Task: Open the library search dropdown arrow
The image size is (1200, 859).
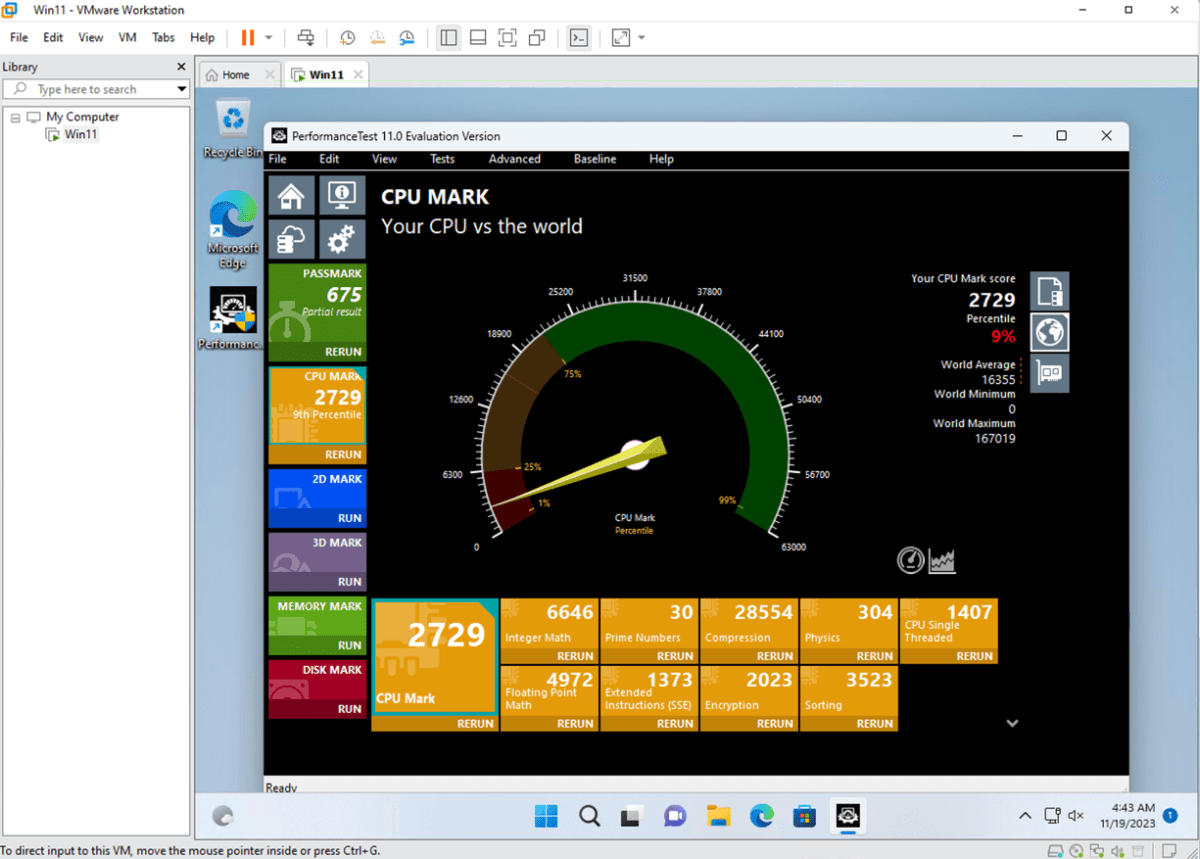Action: 182,89
